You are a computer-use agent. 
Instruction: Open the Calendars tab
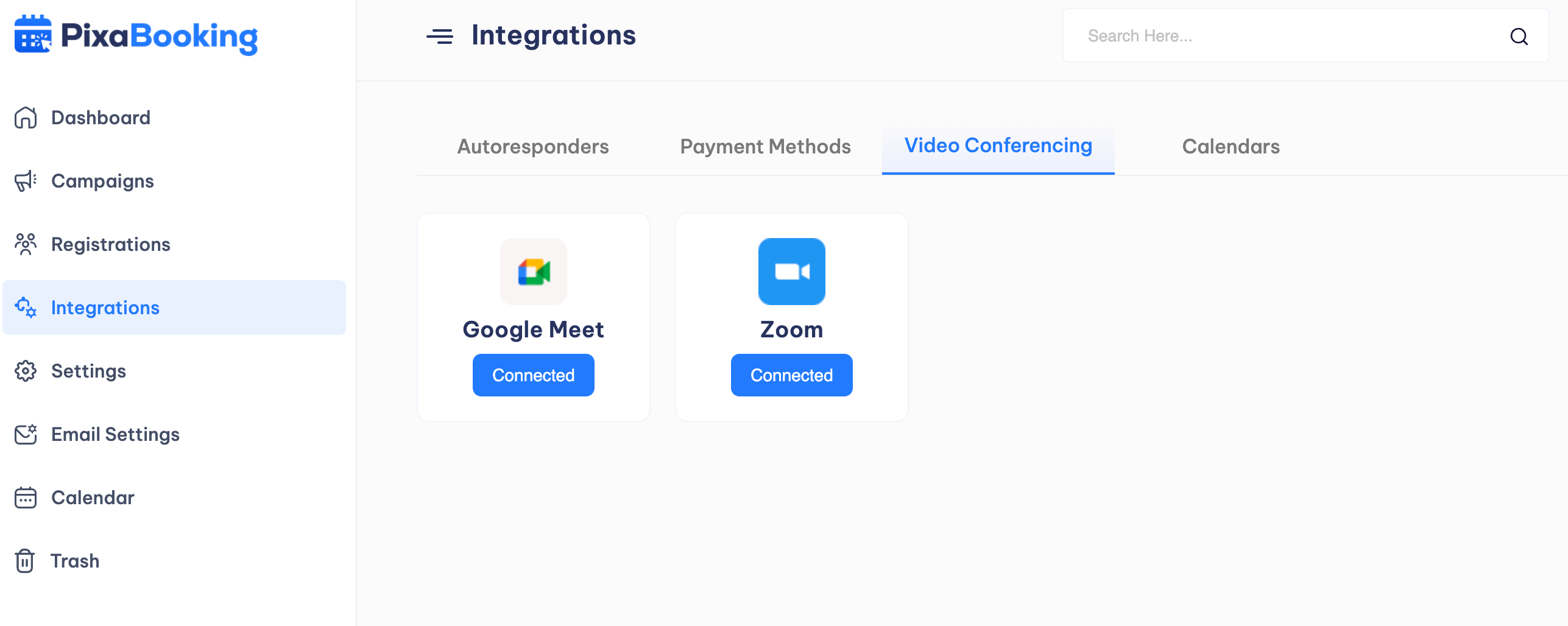tap(1231, 147)
